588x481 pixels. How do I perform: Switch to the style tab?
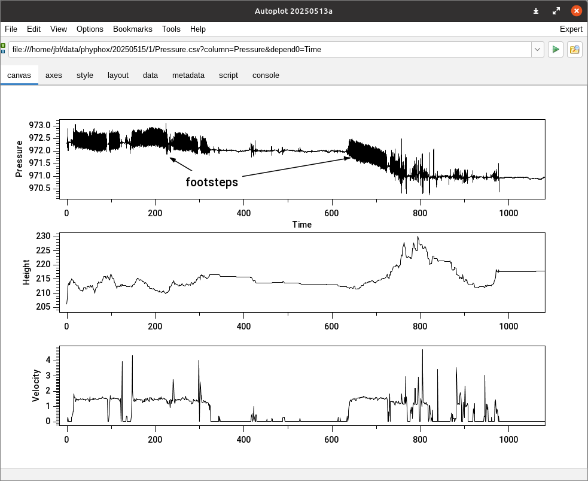pyautogui.click(x=85, y=75)
